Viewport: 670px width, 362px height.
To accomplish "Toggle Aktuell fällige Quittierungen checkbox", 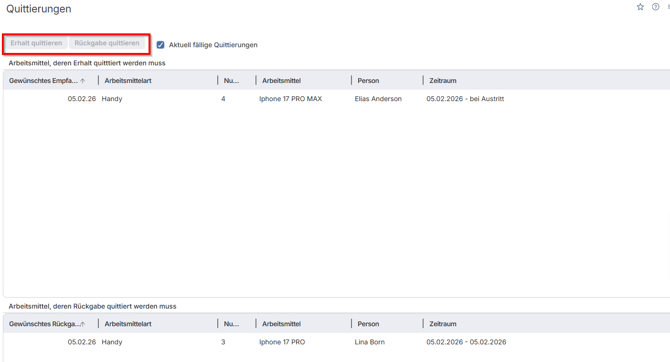I will (160, 45).
